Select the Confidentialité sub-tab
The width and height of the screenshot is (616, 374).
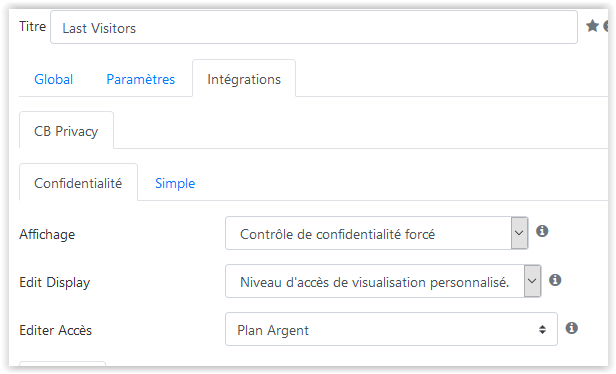point(78,183)
